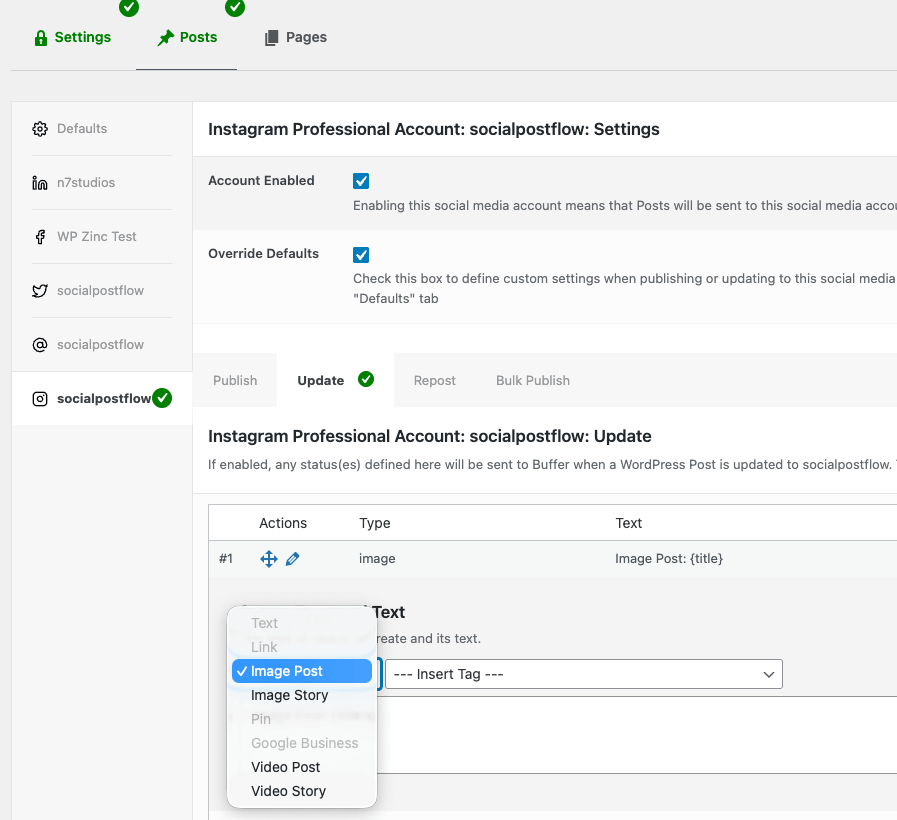This screenshot has width=897, height=820.
Task: Click heading 'Instagram Professional Account: socialpostflow: Settings'
Action: [x=434, y=129]
